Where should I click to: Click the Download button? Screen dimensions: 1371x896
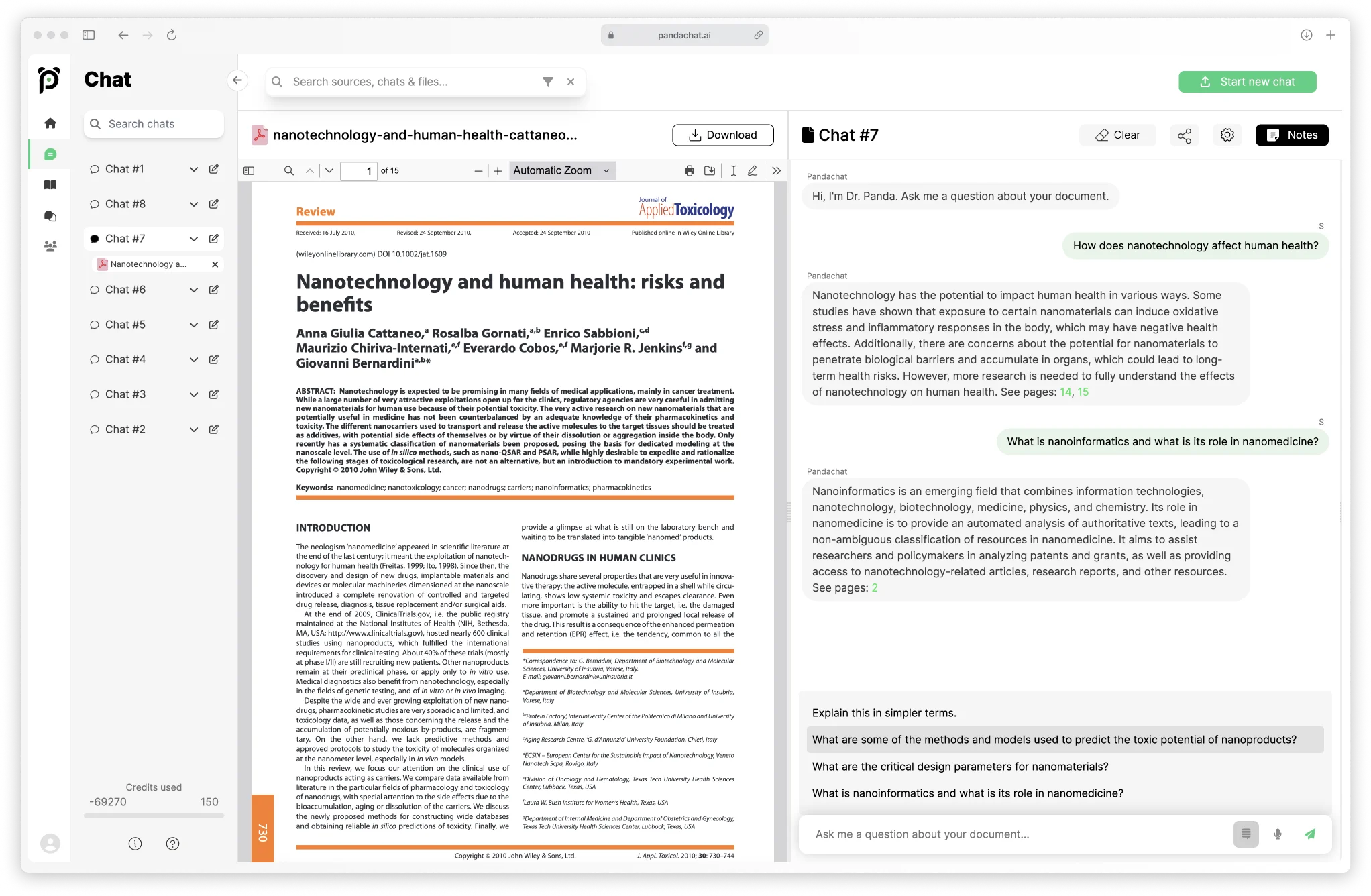[x=723, y=135]
